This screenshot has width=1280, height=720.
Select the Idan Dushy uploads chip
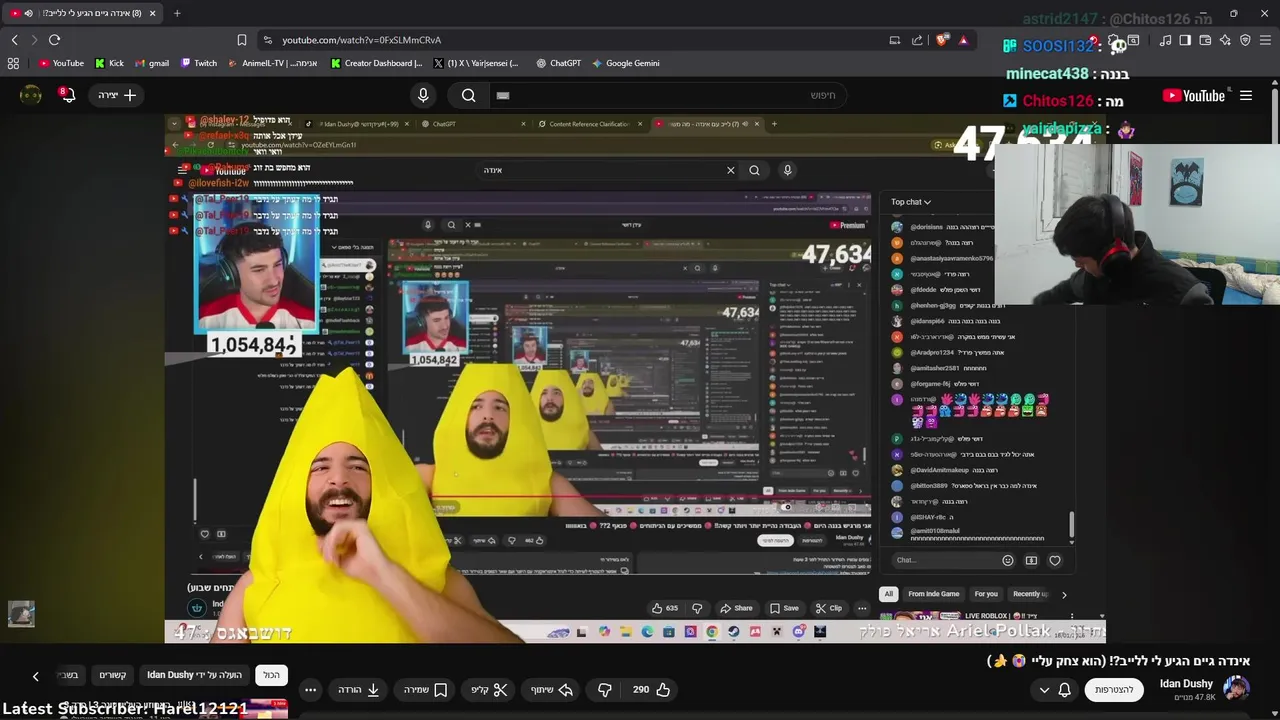point(194,675)
